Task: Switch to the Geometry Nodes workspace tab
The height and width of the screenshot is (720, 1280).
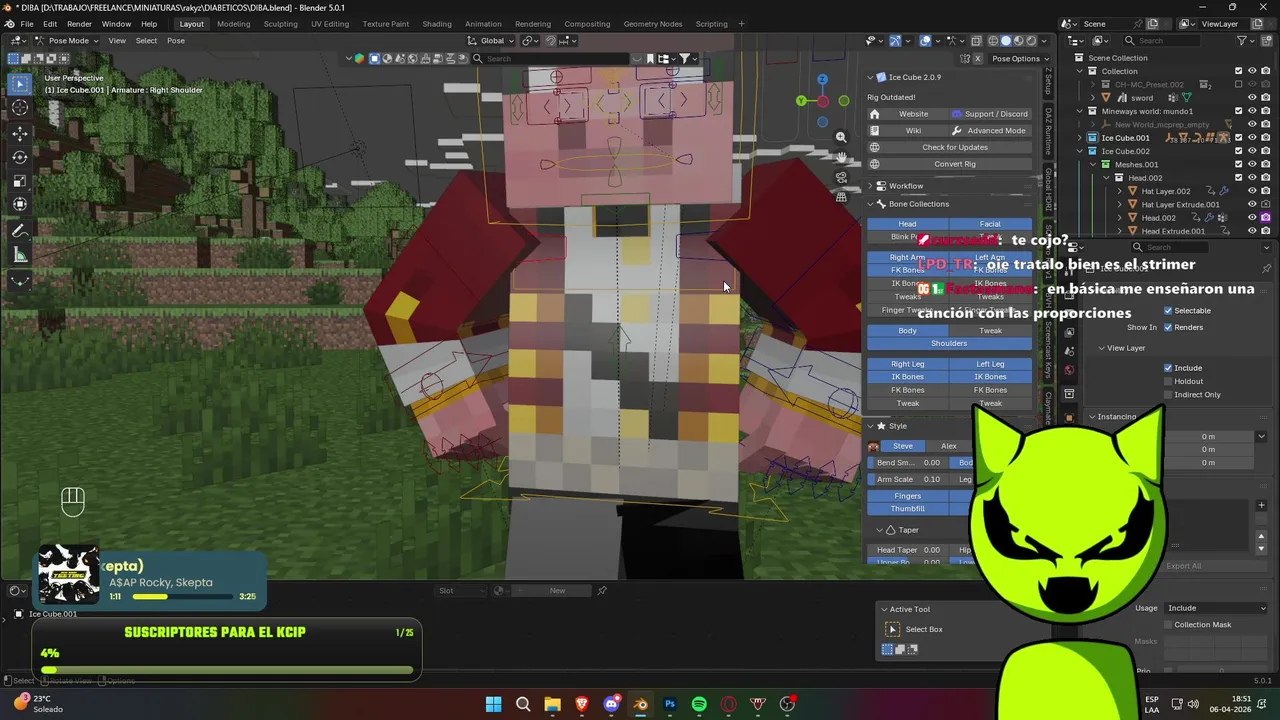Action: pos(652,24)
